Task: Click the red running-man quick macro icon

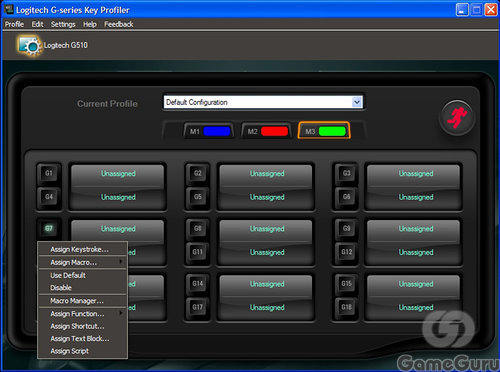Action: click(457, 118)
